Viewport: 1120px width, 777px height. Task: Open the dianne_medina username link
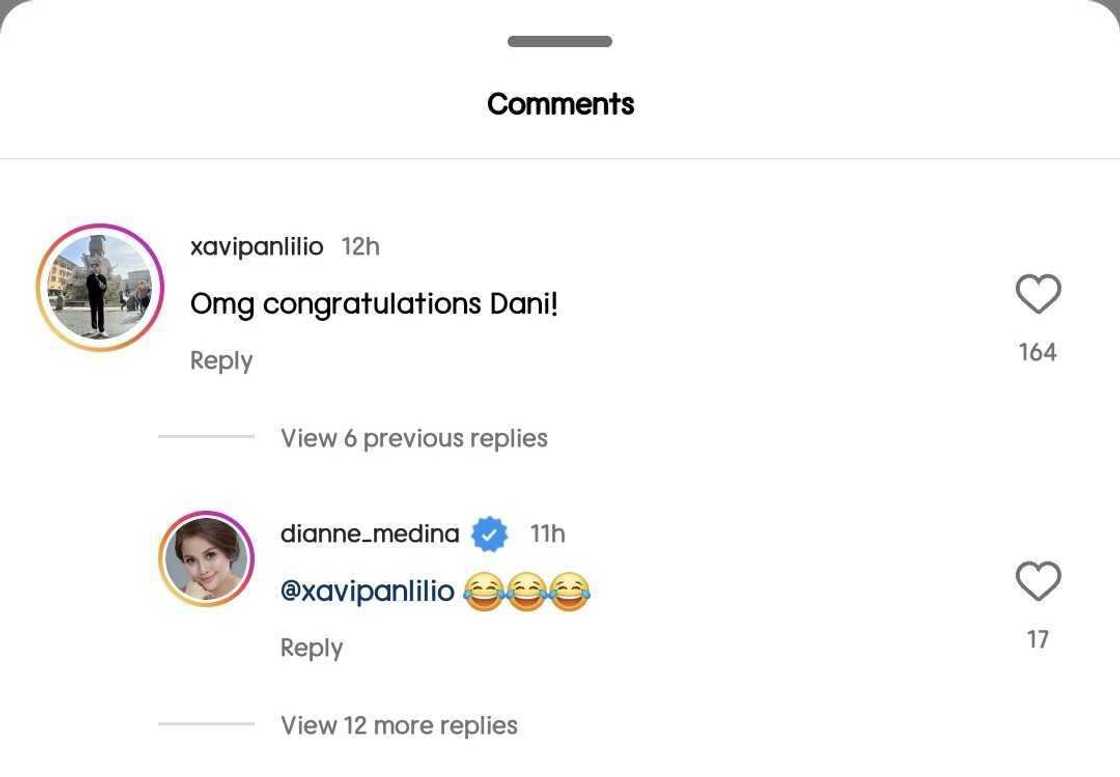(370, 534)
